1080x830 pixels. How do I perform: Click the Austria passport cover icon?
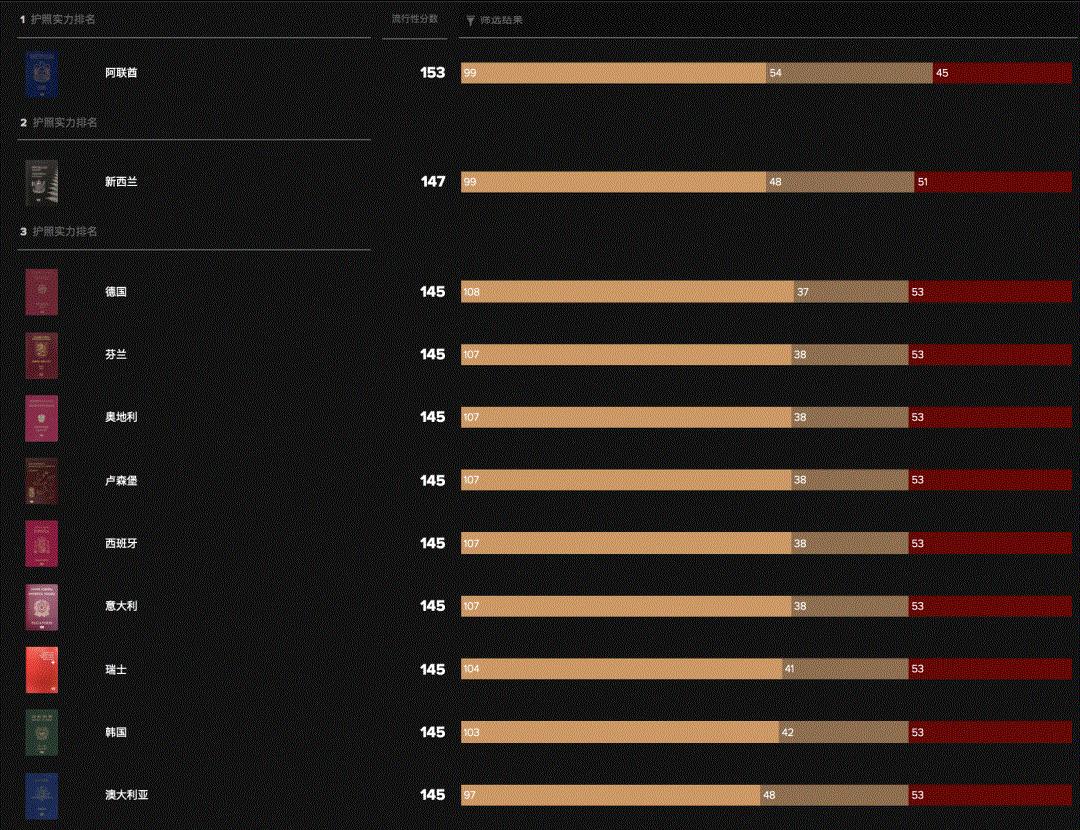click(42, 418)
